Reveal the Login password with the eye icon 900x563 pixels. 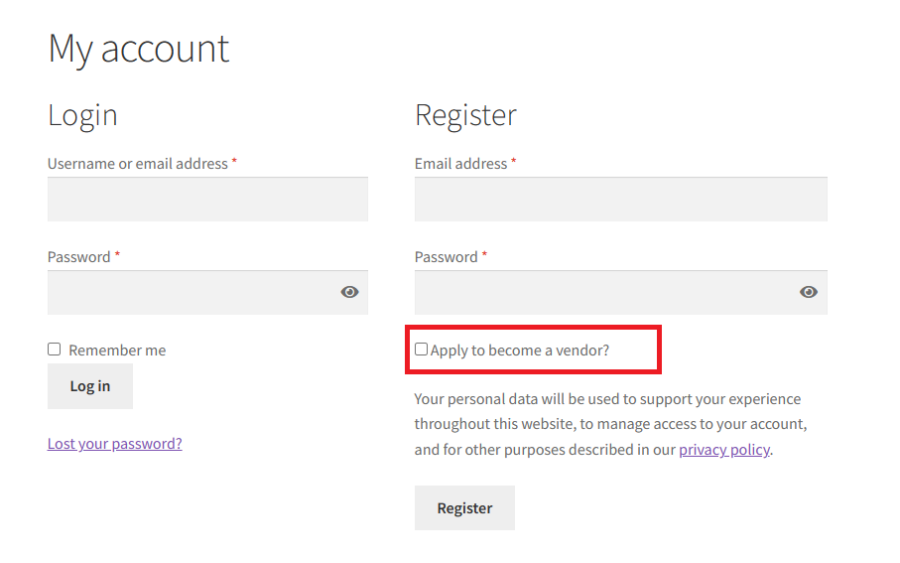click(349, 292)
